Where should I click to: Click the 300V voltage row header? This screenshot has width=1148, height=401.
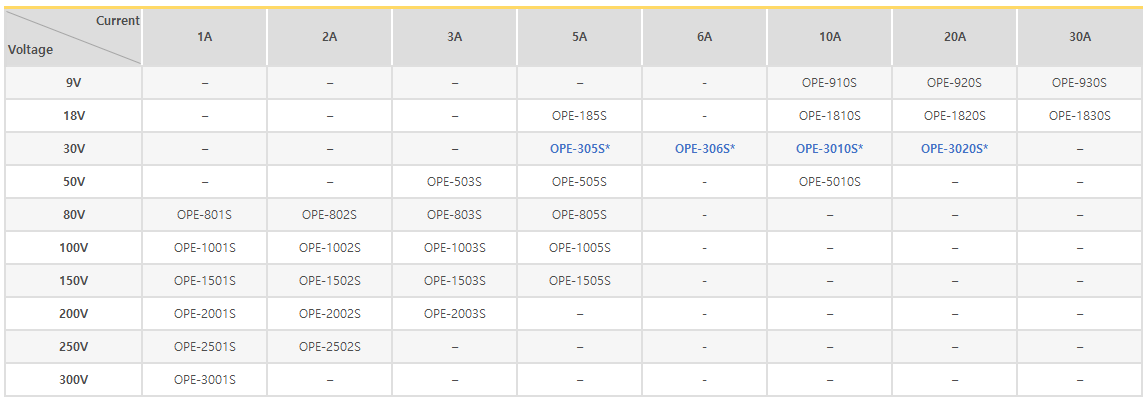[x=74, y=380]
